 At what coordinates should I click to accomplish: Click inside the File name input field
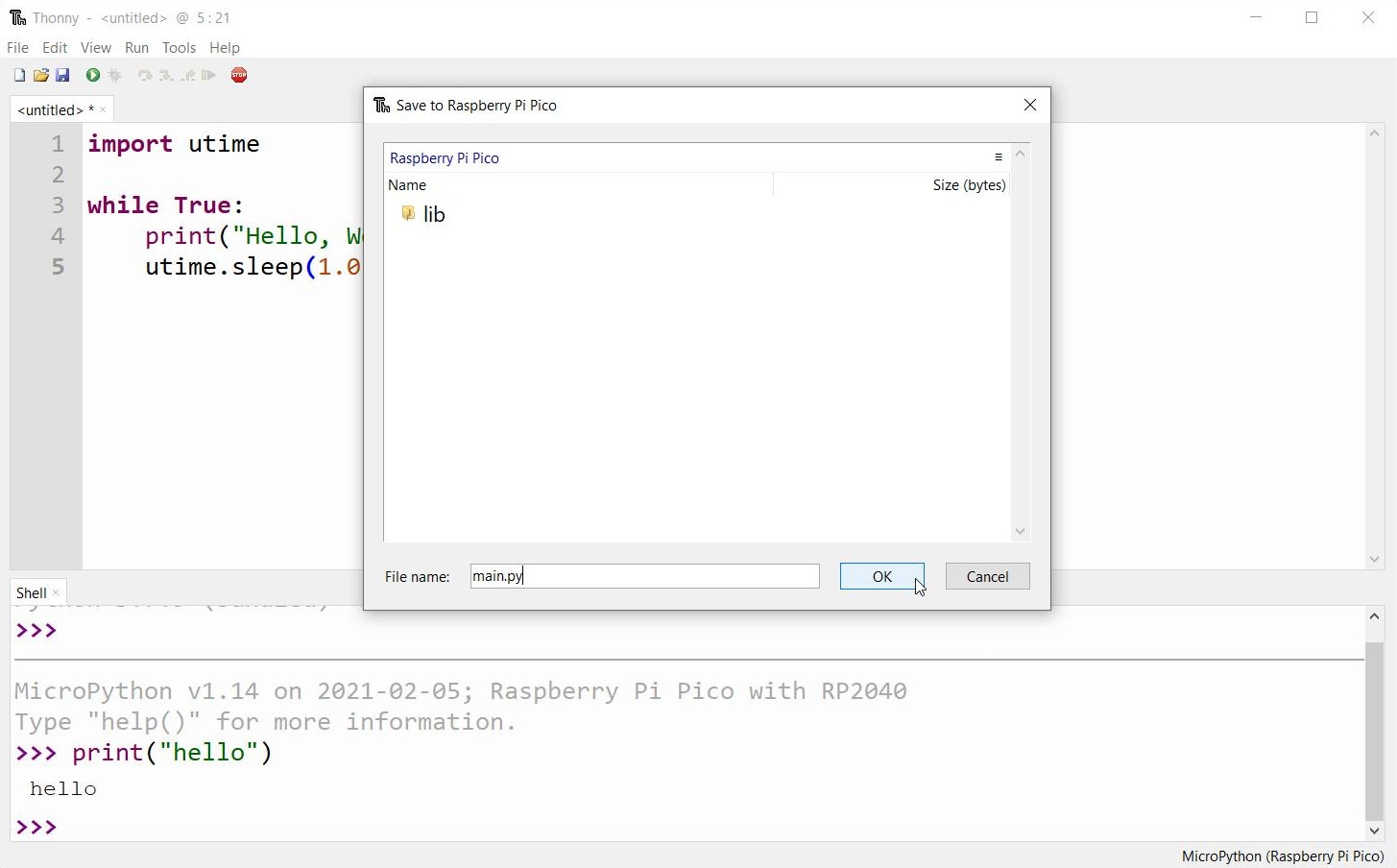[643, 575]
